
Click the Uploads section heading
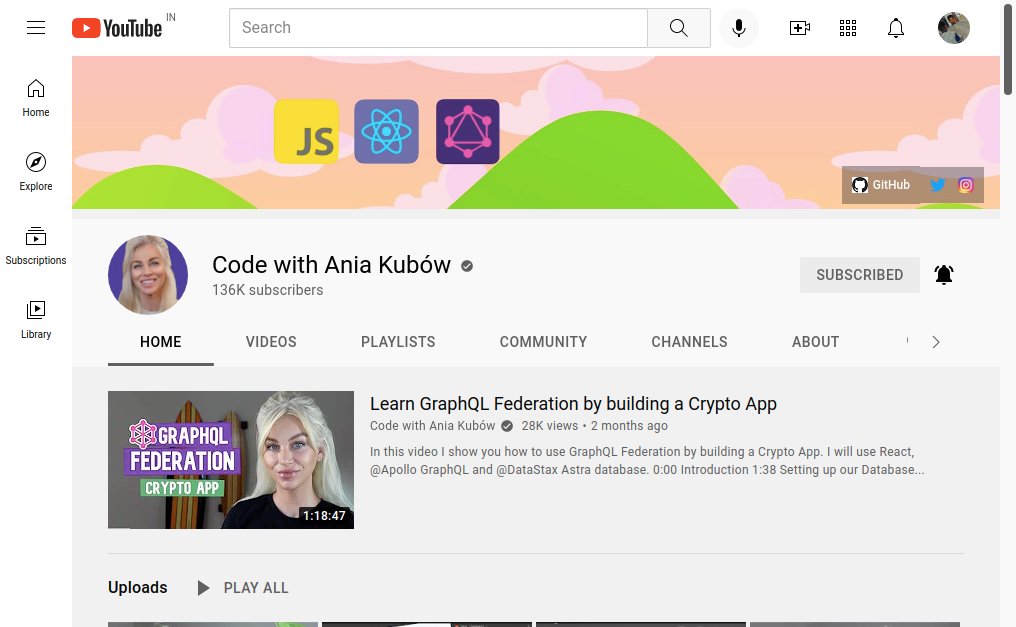point(137,587)
